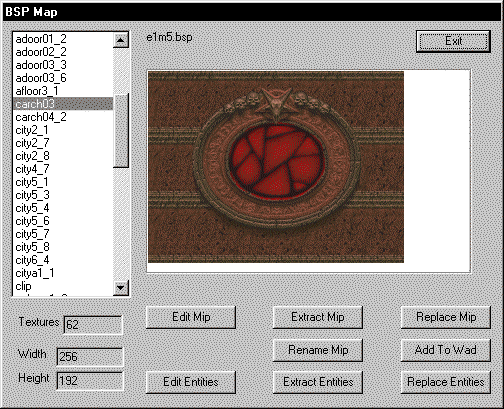
Task: Click the texture list scroll down arrow
Action: [121, 287]
